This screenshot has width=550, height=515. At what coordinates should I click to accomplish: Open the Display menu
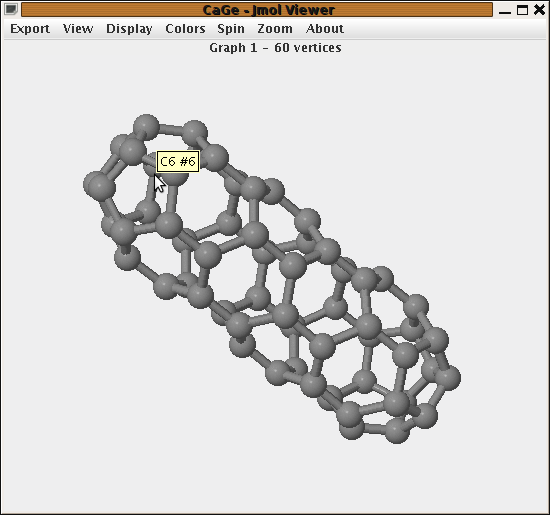pyautogui.click(x=129, y=29)
